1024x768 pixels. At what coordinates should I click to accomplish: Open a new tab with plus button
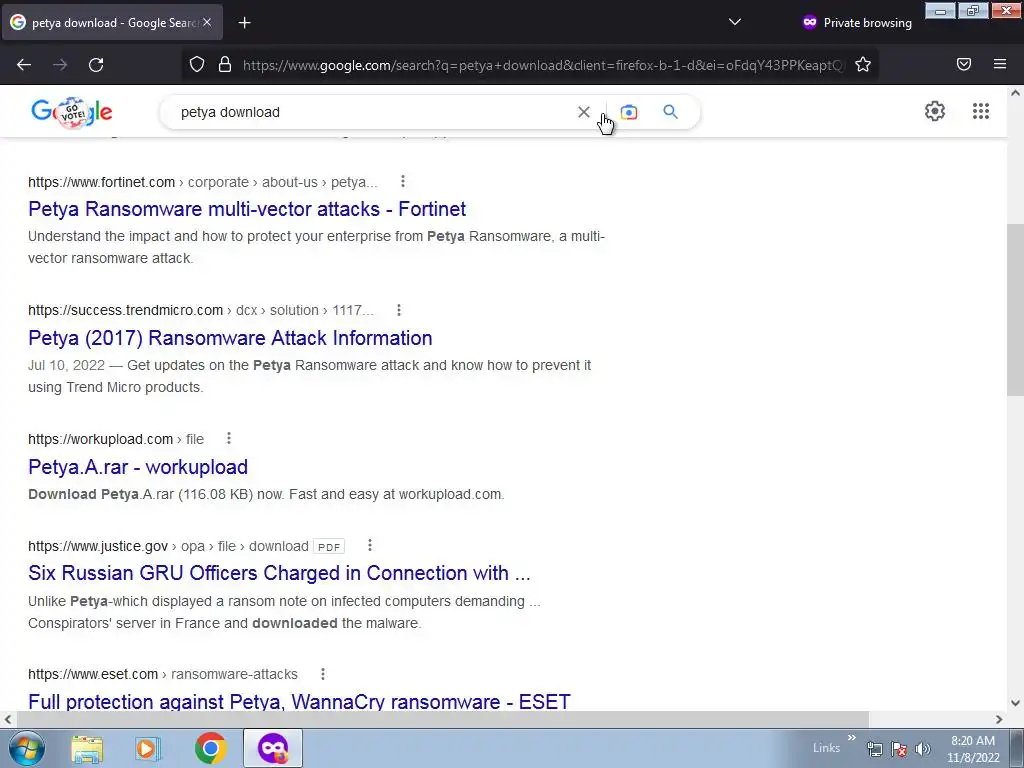[x=244, y=23]
